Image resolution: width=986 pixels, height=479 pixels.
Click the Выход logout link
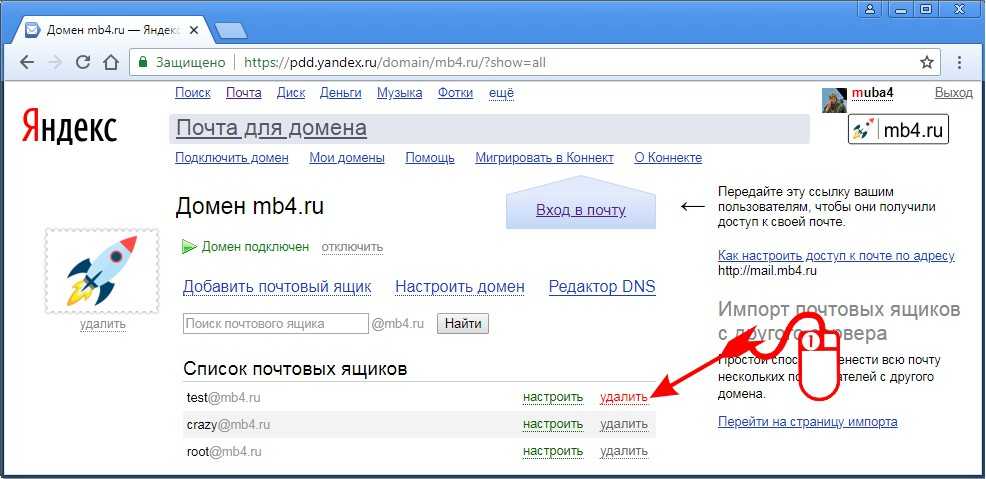click(x=953, y=93)
